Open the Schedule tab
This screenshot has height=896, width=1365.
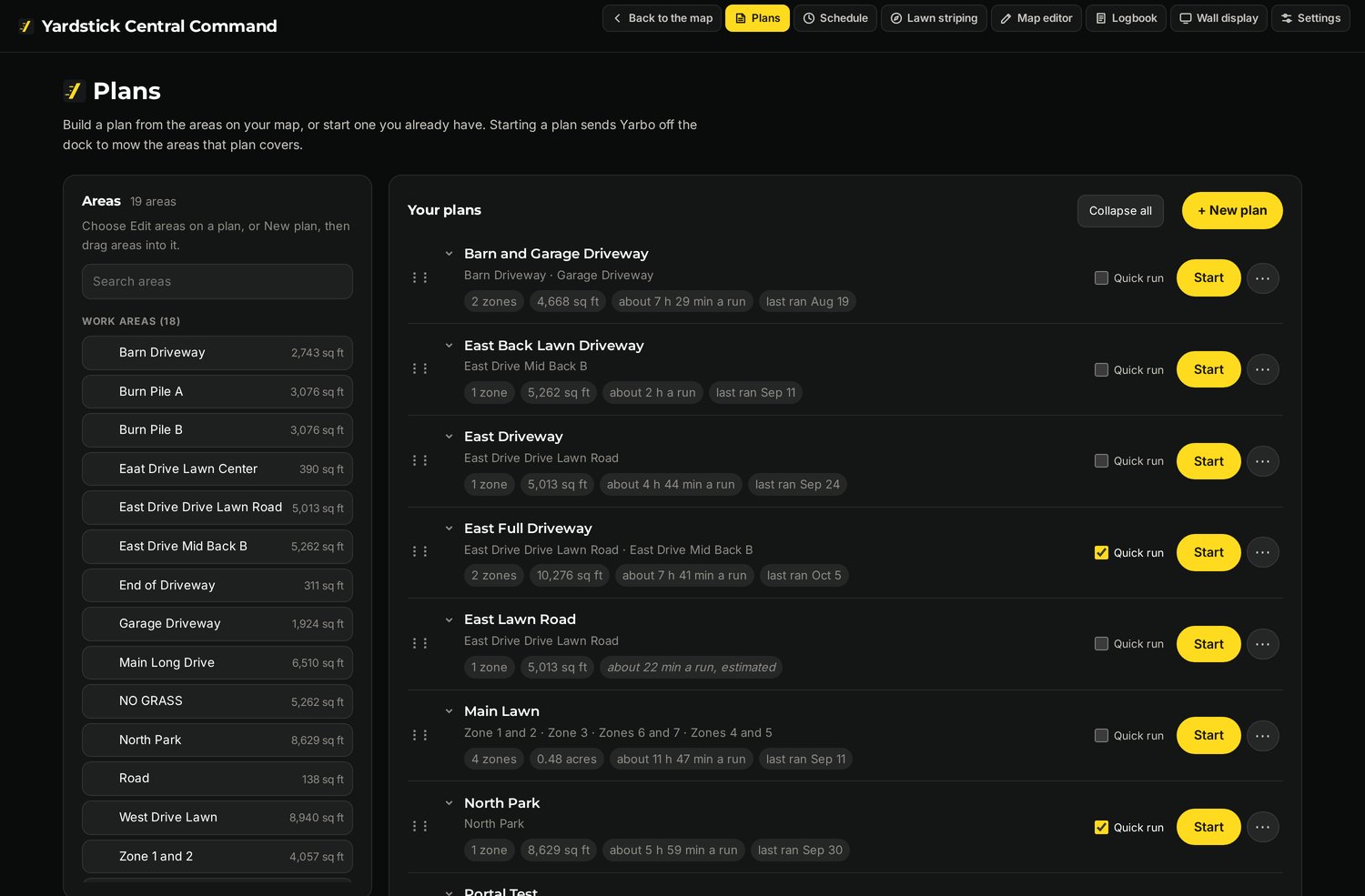tap(835, 18)
